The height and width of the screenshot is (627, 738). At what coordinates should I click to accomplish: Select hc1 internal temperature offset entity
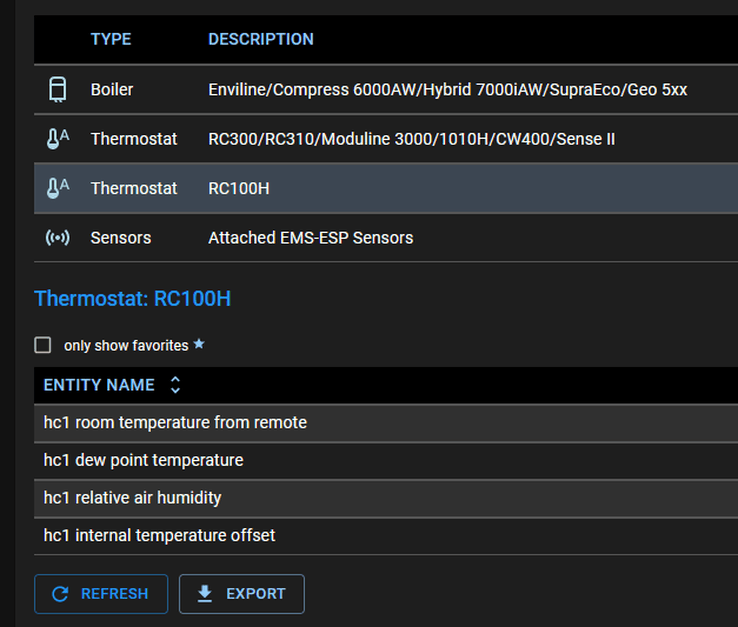pyautogui.click(x=160, y=536)
